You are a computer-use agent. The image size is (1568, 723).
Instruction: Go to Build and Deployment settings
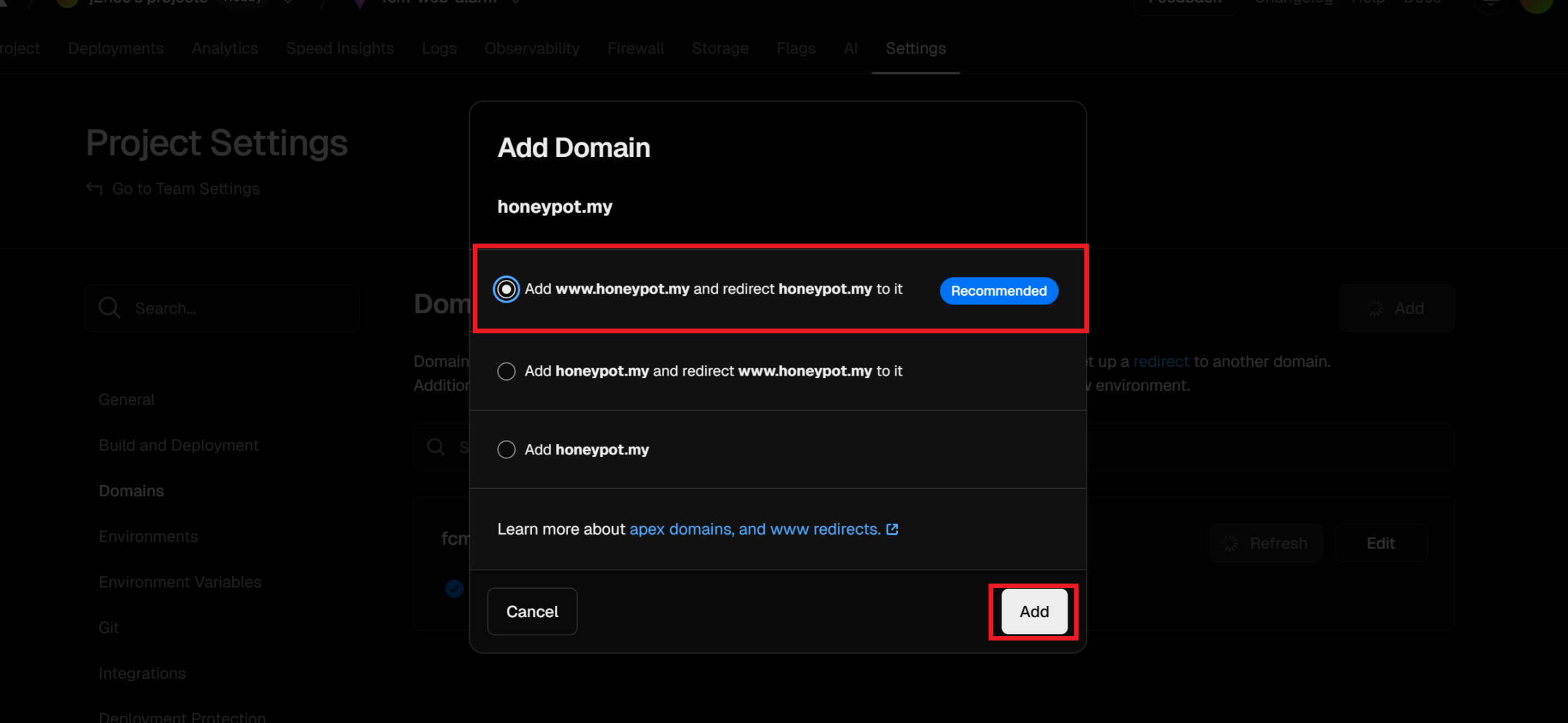point(178,445)
